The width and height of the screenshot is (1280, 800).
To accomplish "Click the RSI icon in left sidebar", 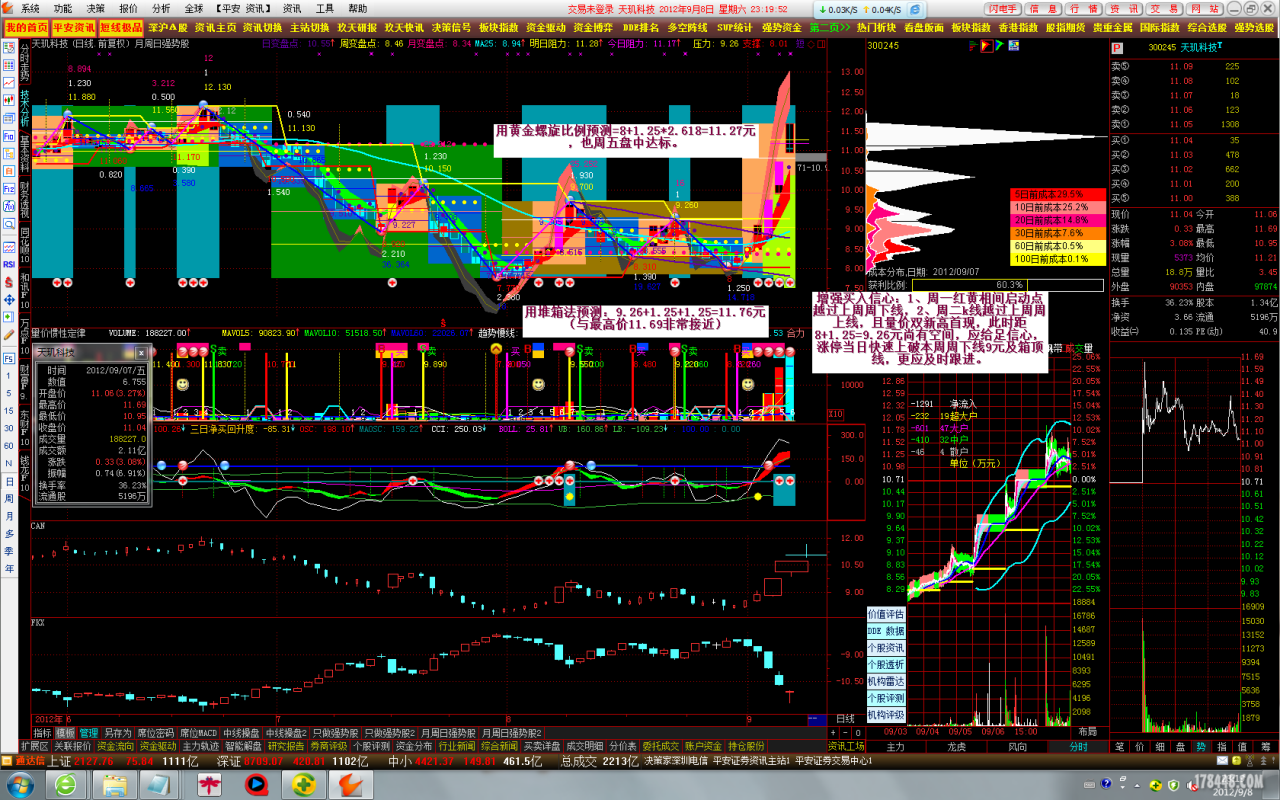I will (x=8, y=264).
